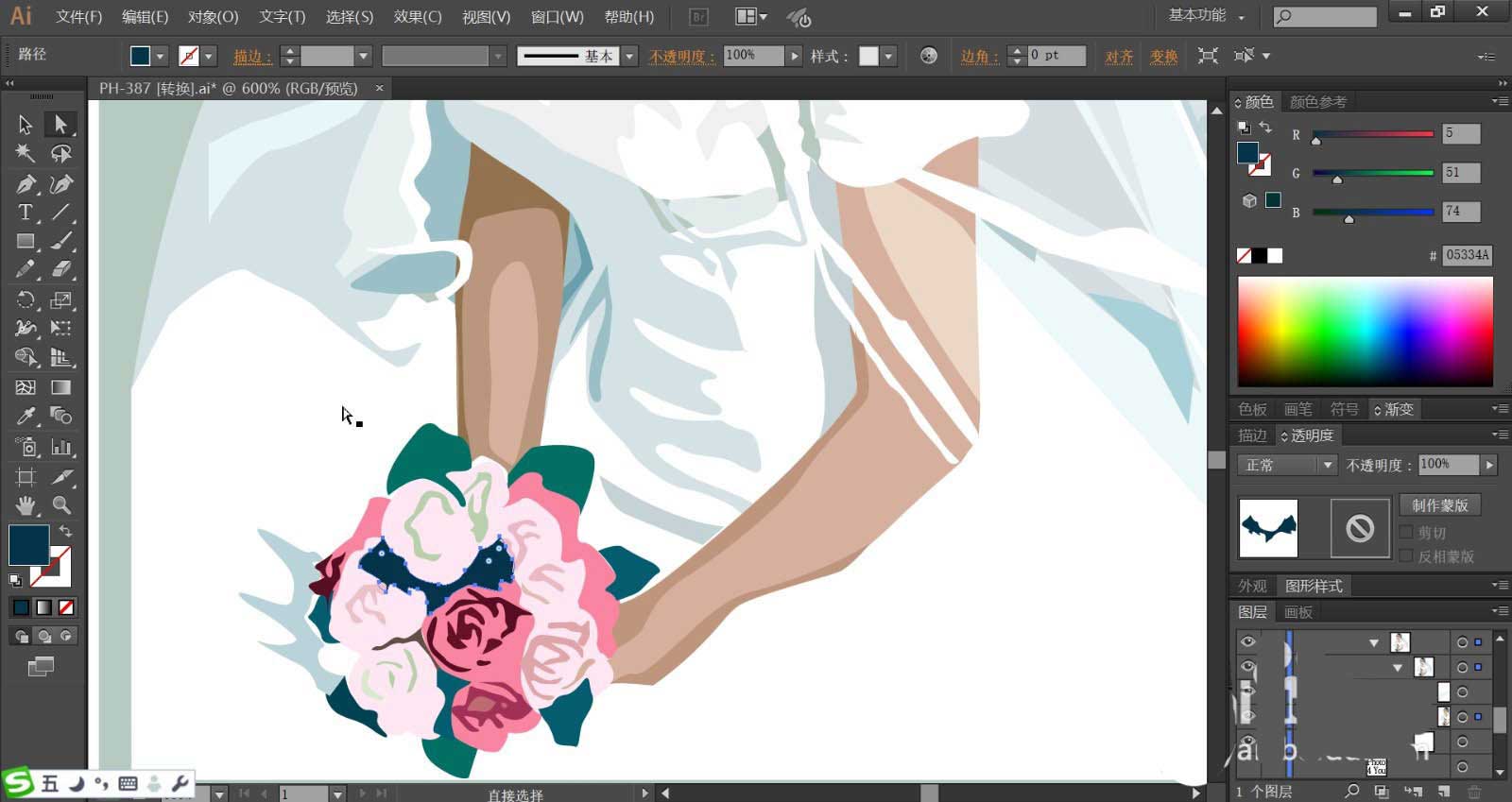Image resolution: width=1512 pixels, height=802 pixels.
Task: Select the Rotate tool
Action: (x=26, y=300)
